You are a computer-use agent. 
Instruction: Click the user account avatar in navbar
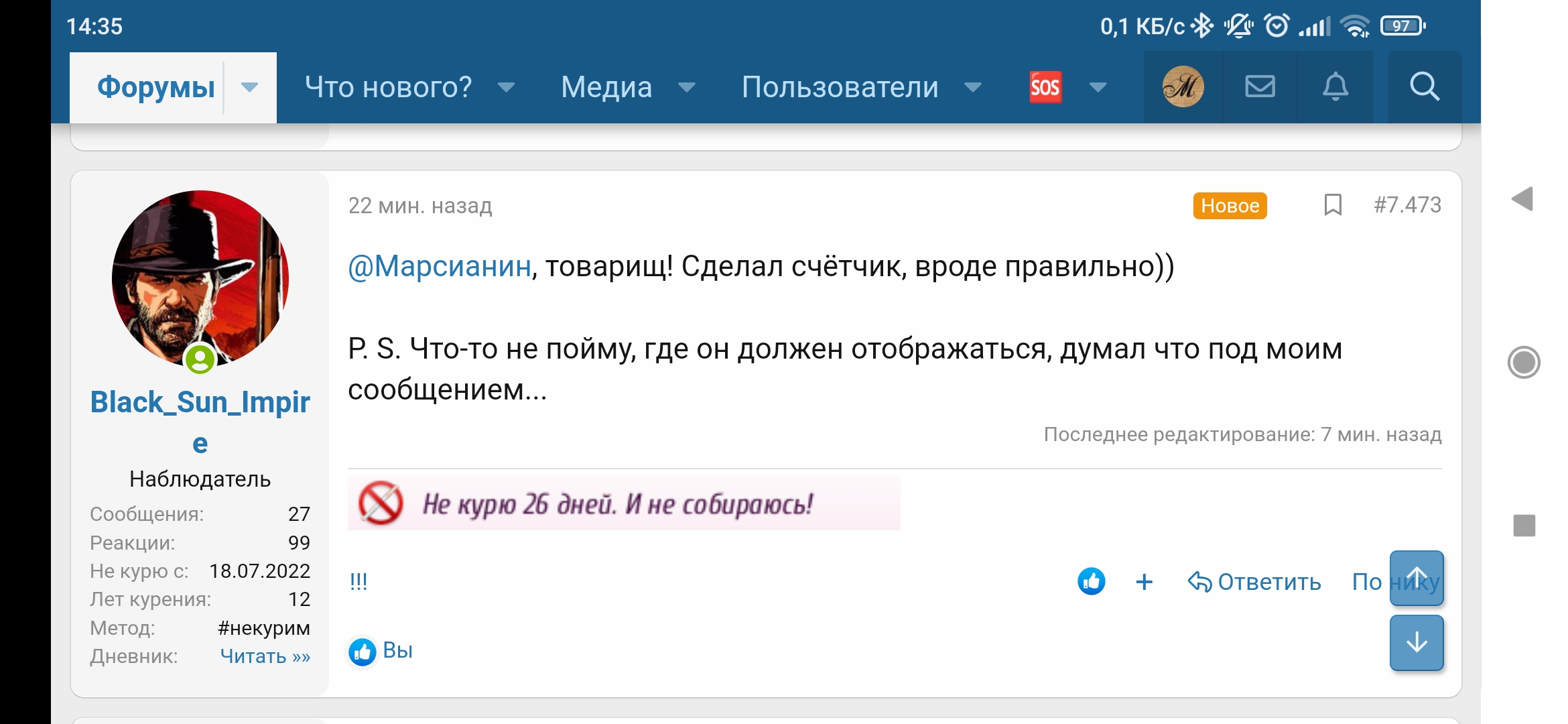click(1183, 86)
